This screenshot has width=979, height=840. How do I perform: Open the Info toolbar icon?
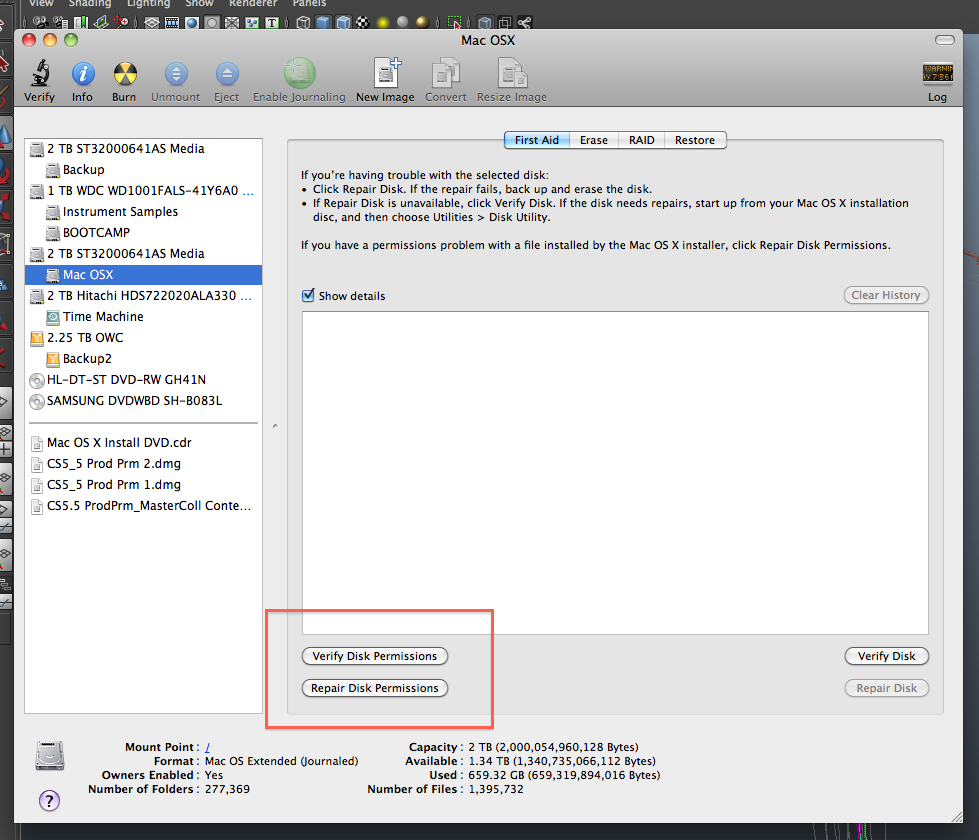pos(82,74)
